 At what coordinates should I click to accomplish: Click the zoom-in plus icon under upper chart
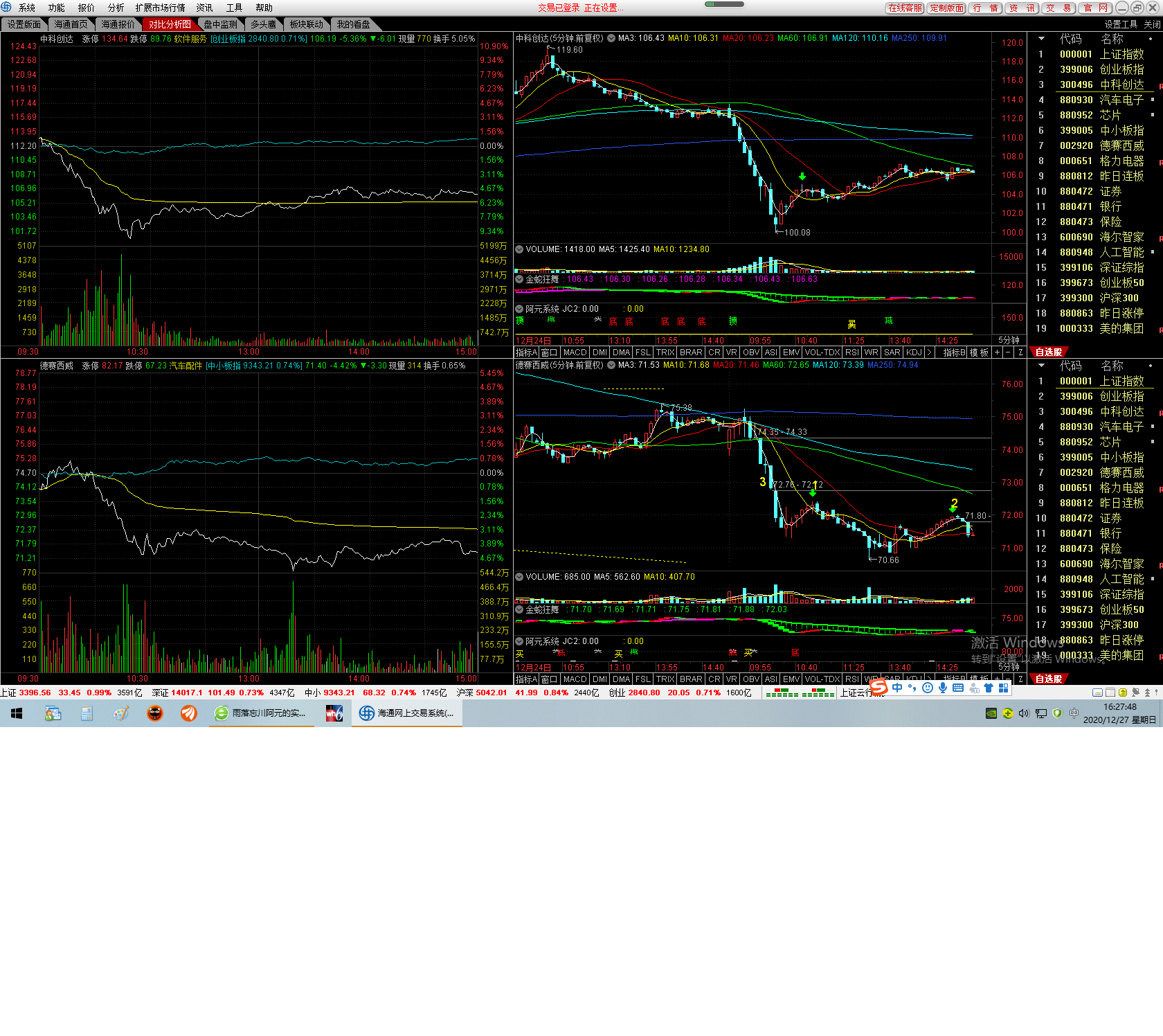(x=998, y=352)
